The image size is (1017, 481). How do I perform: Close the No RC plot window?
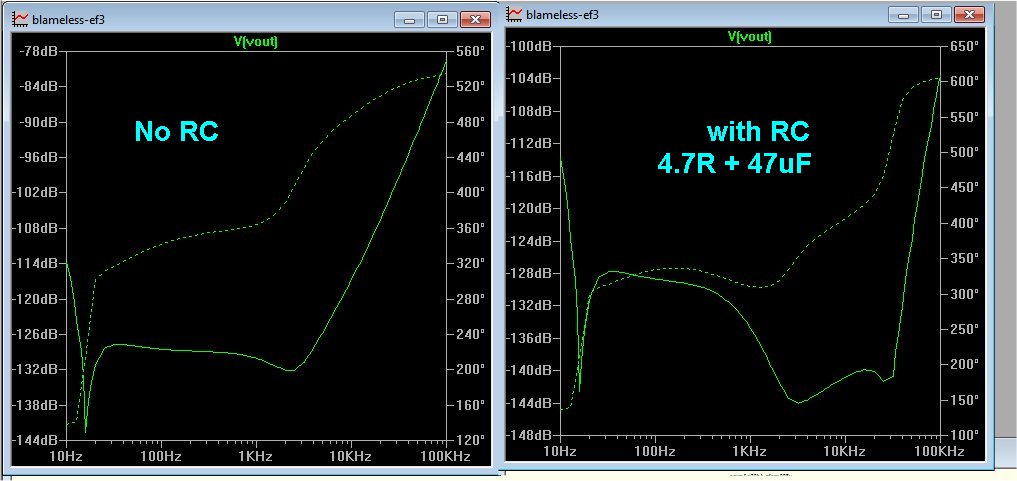tap(475, 19)
